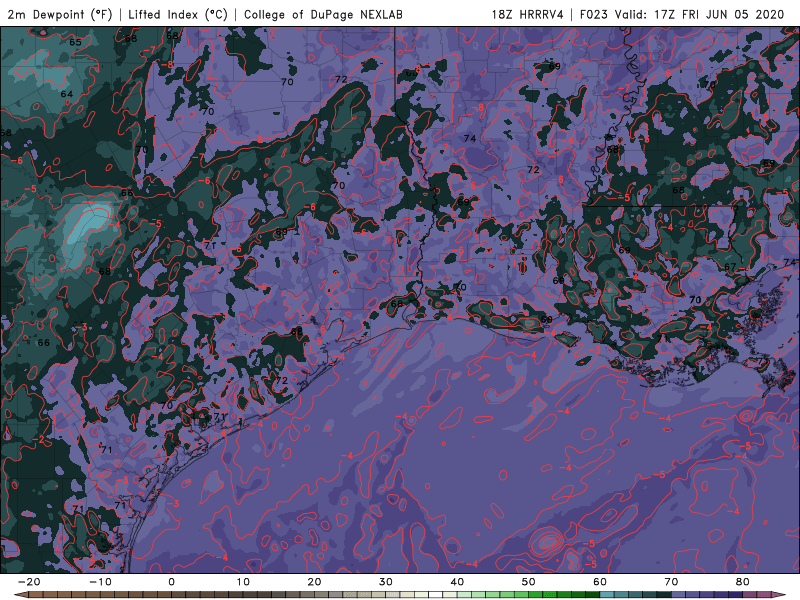
Task: Click the '-10' colorbar scale label
Action: coord(100,582)
